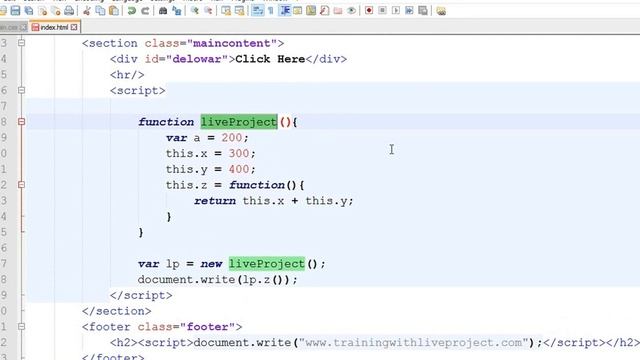
Task: Click the Print toolbar icon
Action: point(69,11)
